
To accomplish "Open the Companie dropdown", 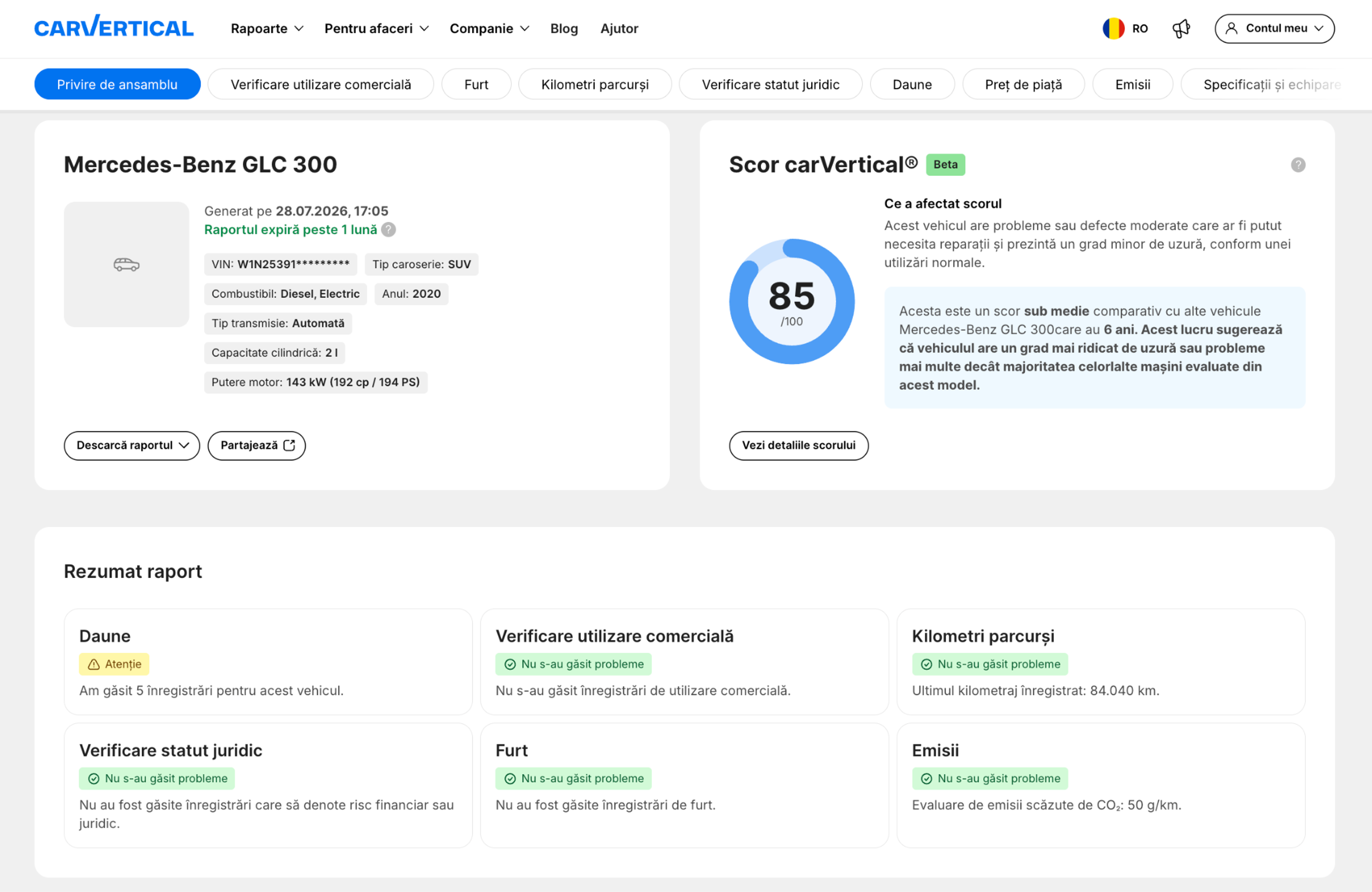I will (489, 28).
